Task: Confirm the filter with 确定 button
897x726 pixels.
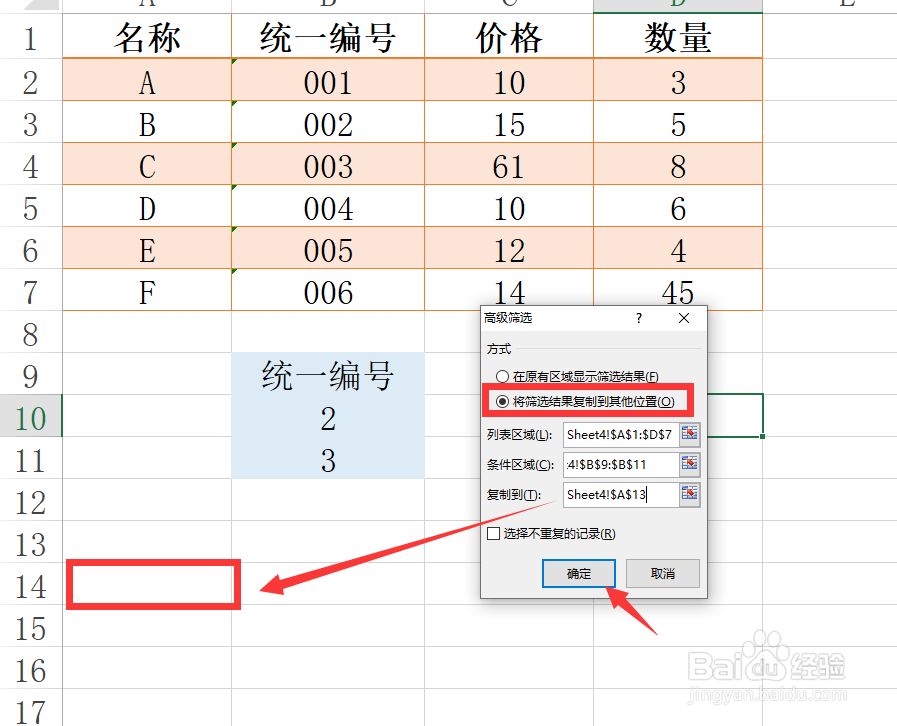Action: pyautogui.click(x=579, y=573)
